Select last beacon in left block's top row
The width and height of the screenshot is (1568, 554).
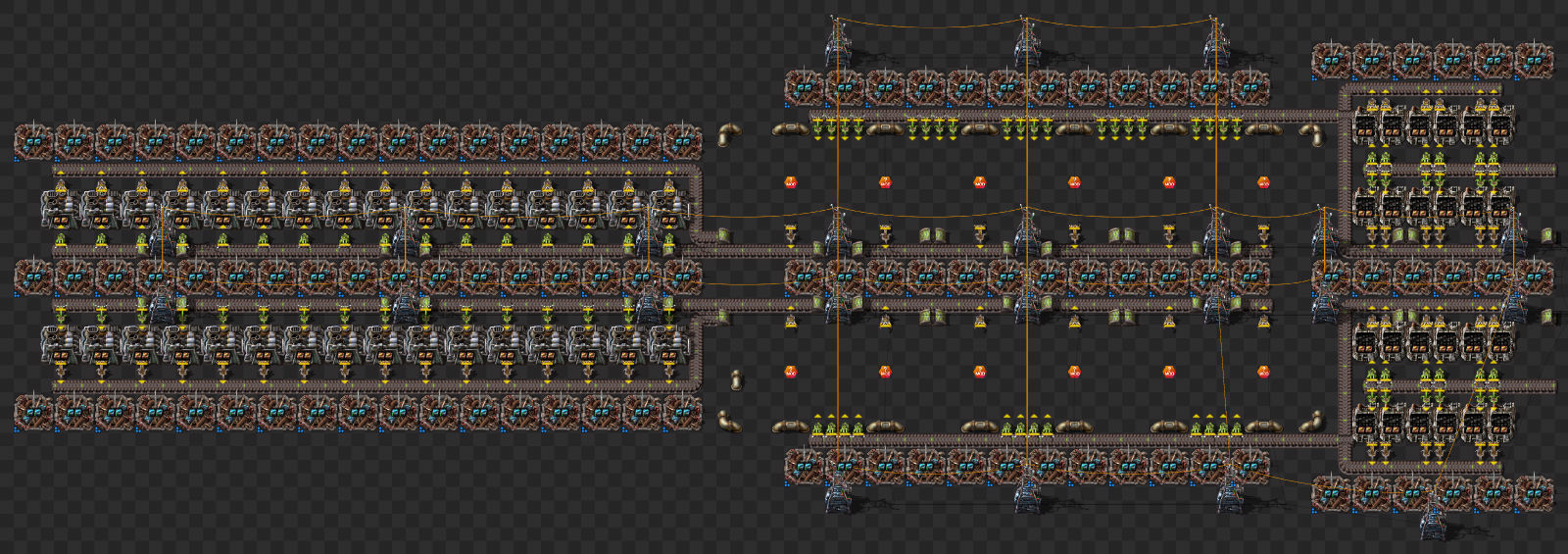click(x=683, y=142)
